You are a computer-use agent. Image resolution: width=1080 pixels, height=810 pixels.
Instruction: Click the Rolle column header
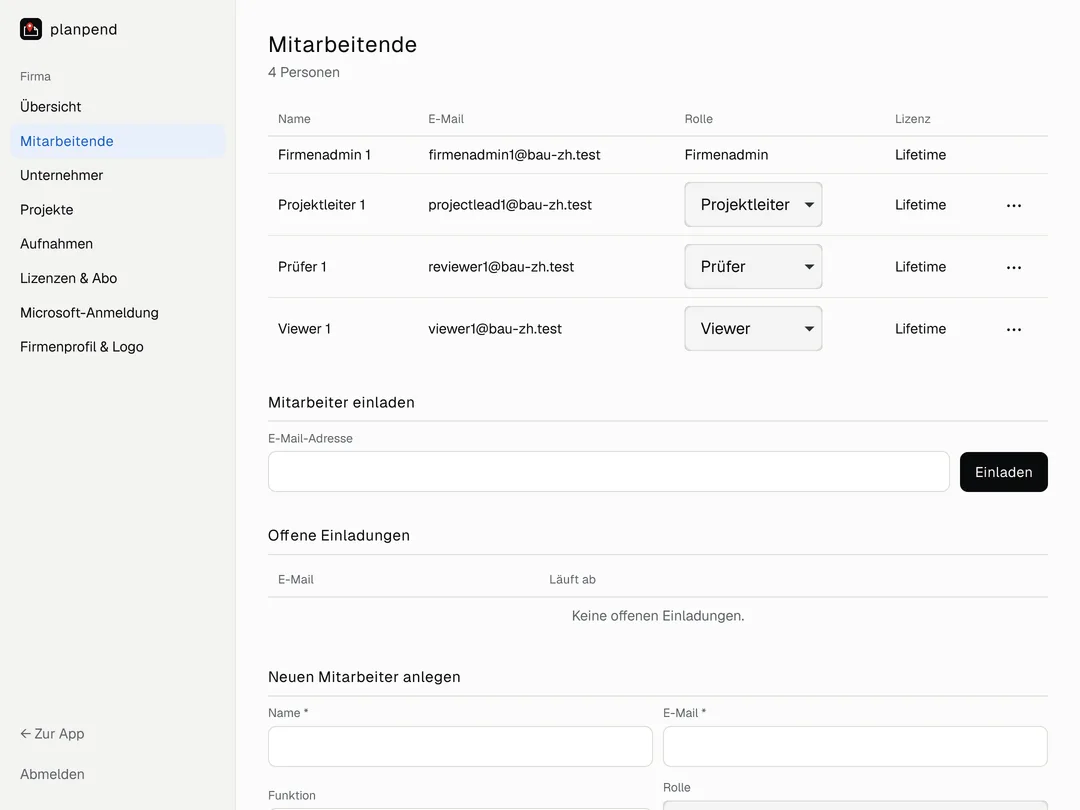pyautogui.click(x=698, y=119)
